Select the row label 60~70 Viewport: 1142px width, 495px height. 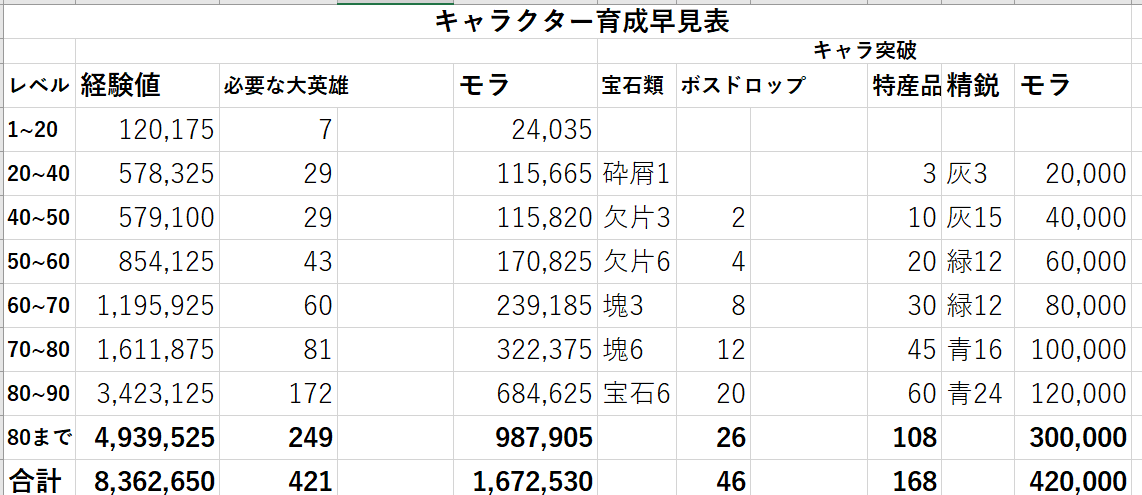39,306
